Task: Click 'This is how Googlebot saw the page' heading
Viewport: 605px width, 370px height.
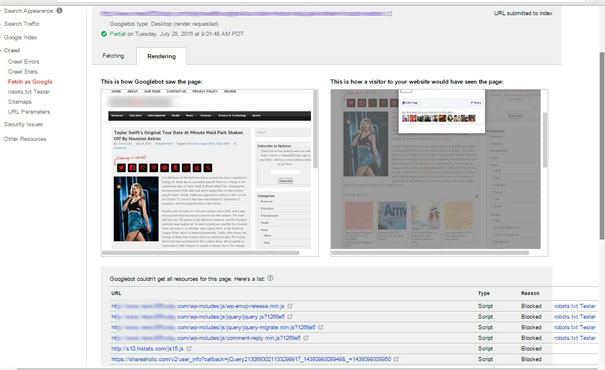Action: (x=151, y=82)
